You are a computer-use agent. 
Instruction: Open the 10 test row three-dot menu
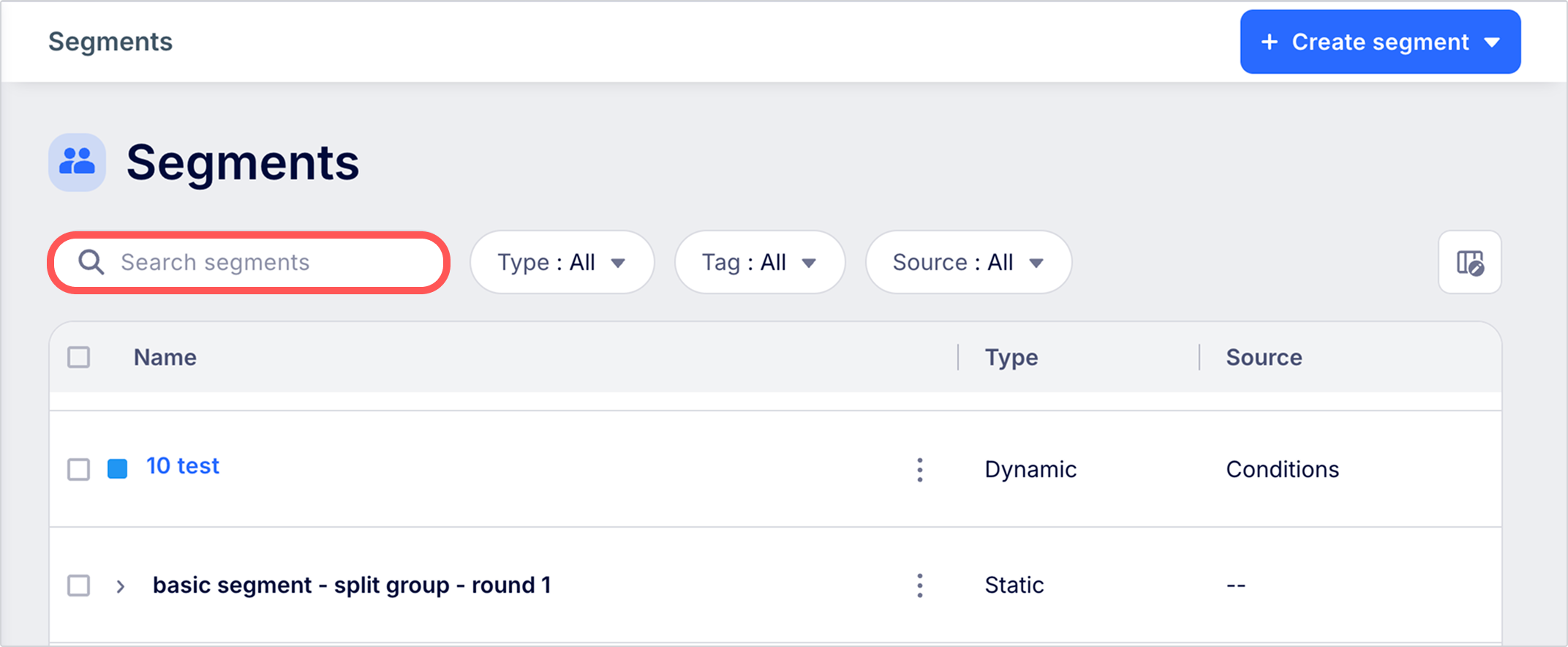coord(919,469)
